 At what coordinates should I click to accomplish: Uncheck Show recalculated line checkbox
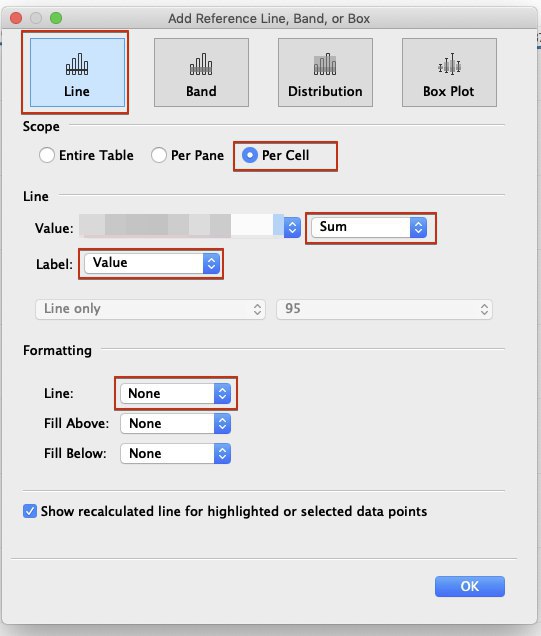[30, 511]
